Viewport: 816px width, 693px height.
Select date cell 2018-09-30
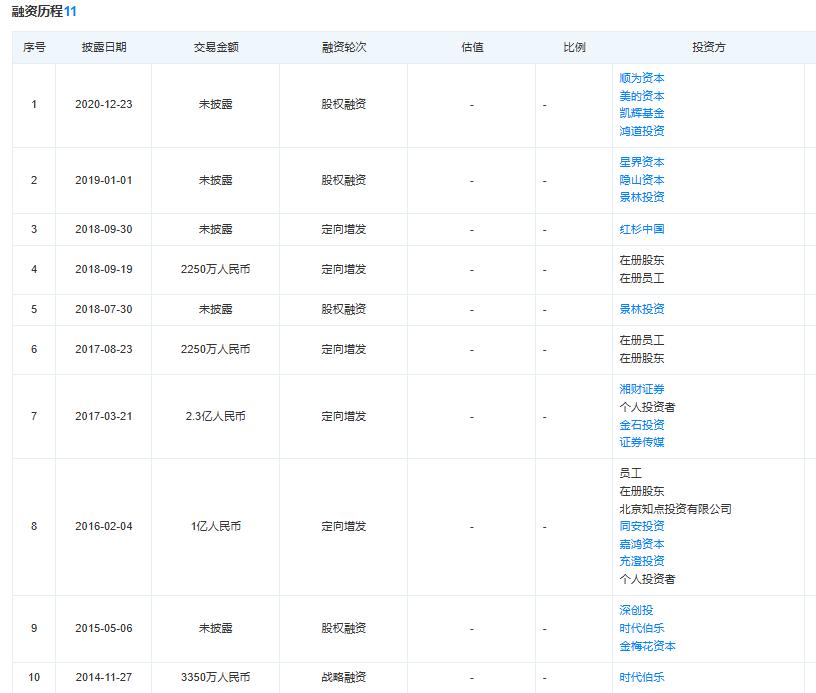pyautogui.click(x=104, y=229)
